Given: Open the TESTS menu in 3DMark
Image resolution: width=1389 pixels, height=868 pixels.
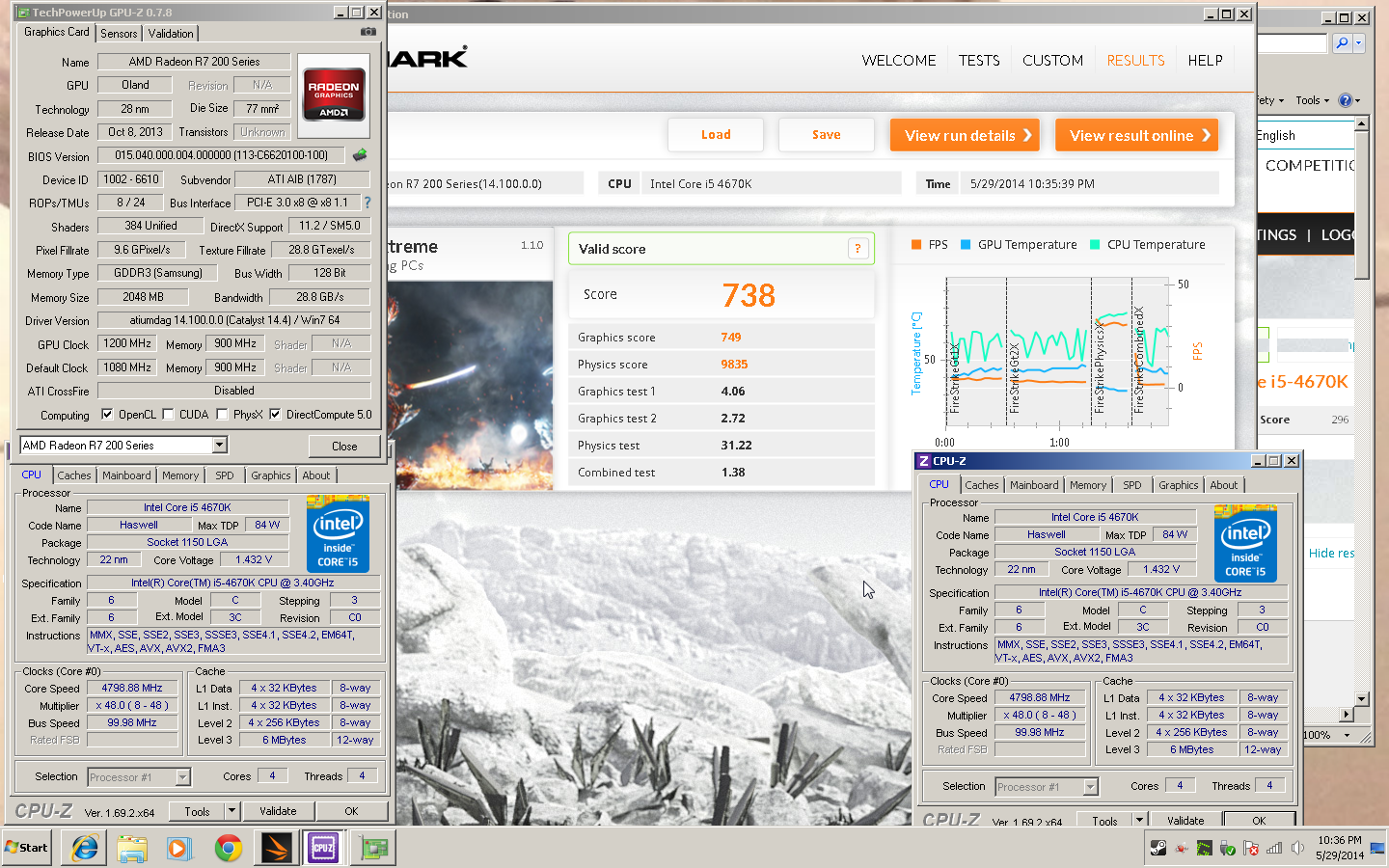Looking at the screenshot, I should (x=979, y=60).
